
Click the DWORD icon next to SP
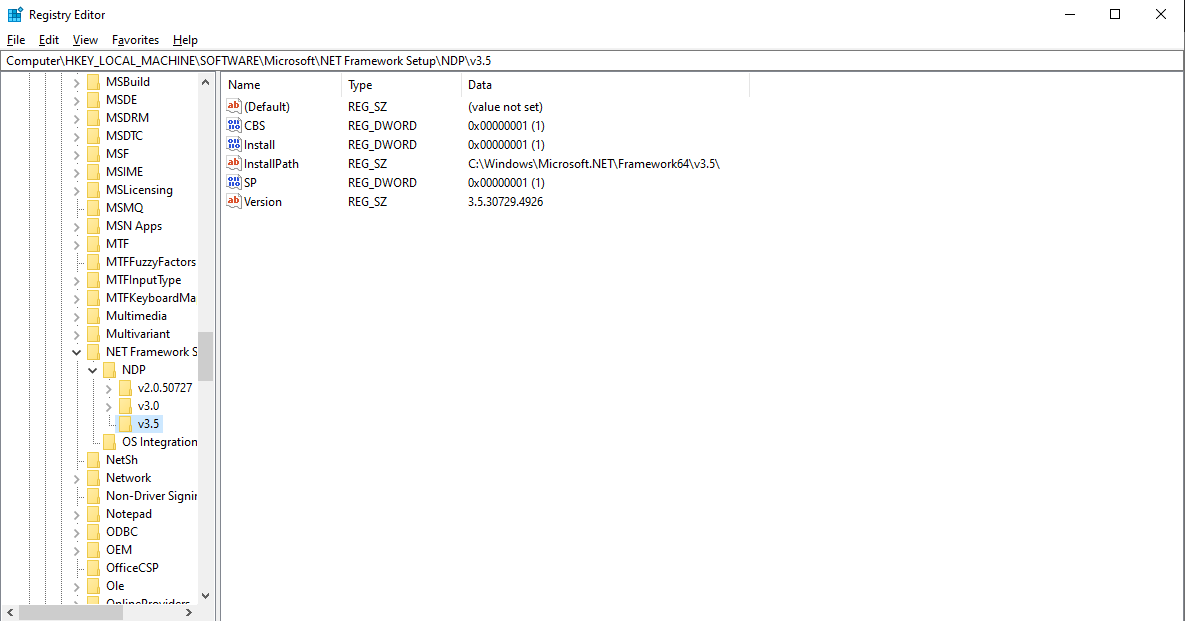[234, 182]
